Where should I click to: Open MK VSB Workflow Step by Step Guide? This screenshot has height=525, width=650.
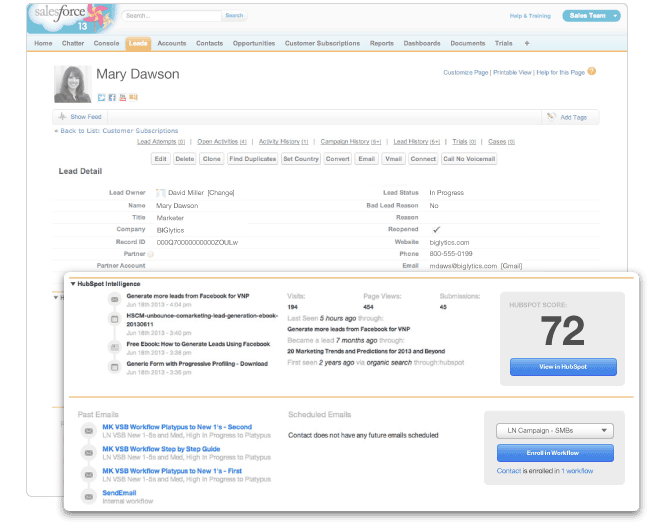coord(161,449)
